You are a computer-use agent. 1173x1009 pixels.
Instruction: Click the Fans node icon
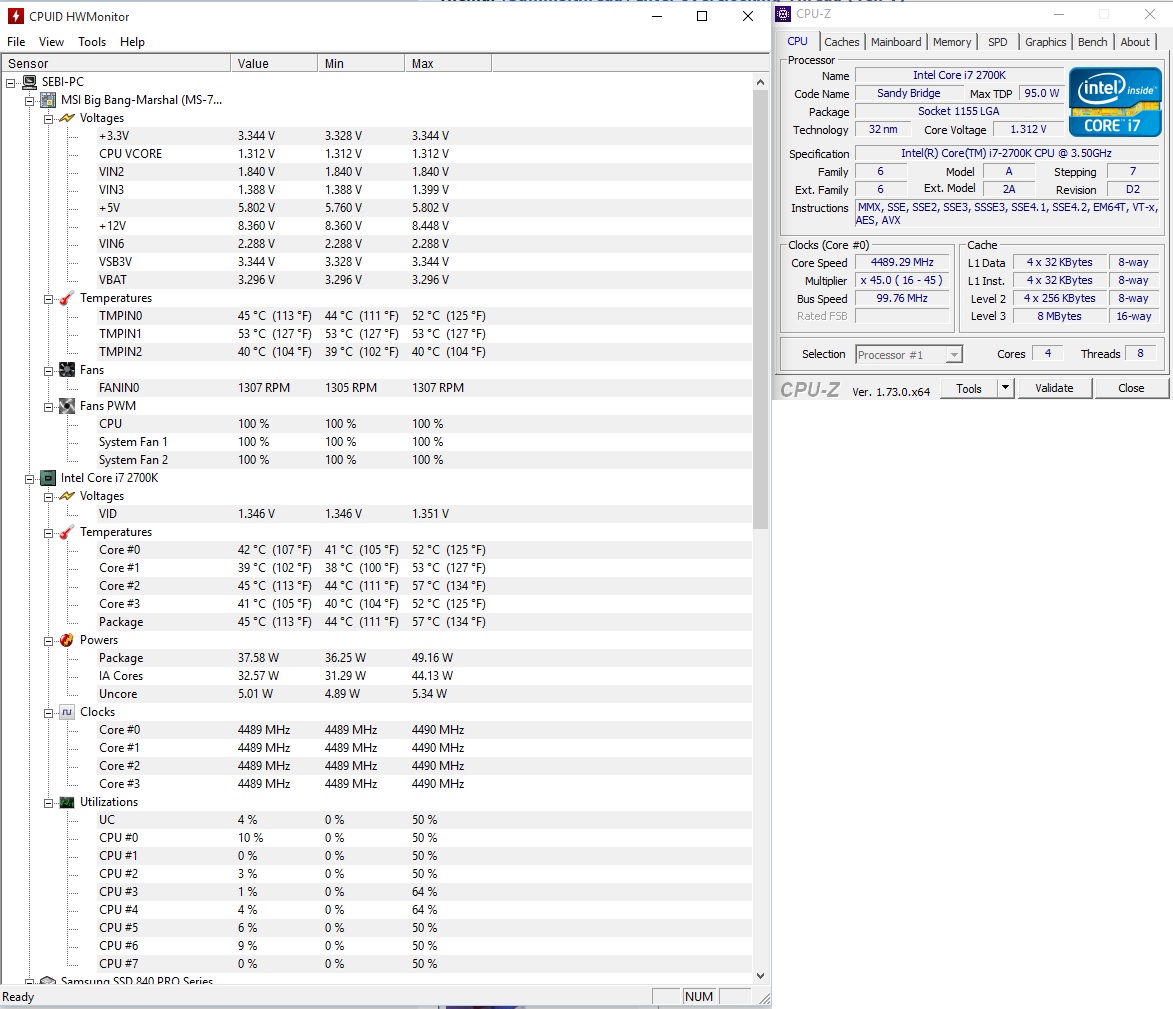point(67,369)
